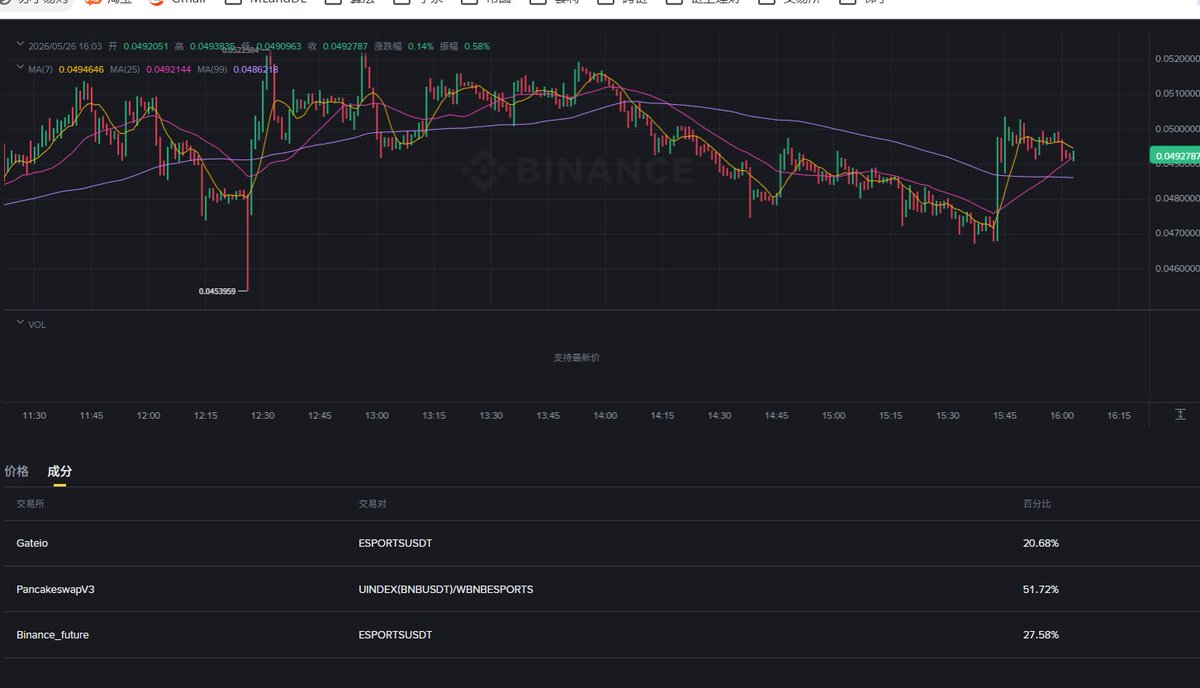Click the 0.0520000 price axis label
This screenshot has height=688, width=1200.
pos(1177,60)
